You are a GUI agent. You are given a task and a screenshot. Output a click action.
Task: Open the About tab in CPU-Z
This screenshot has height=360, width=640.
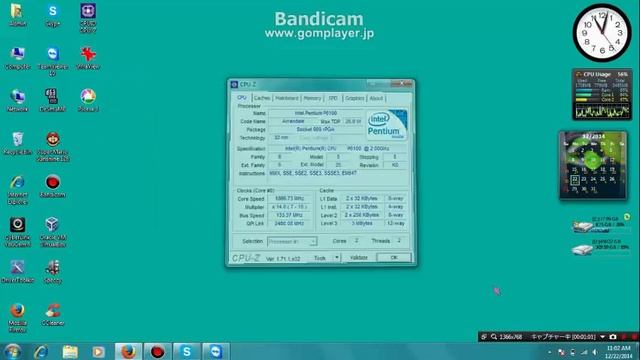pos(376,98)
